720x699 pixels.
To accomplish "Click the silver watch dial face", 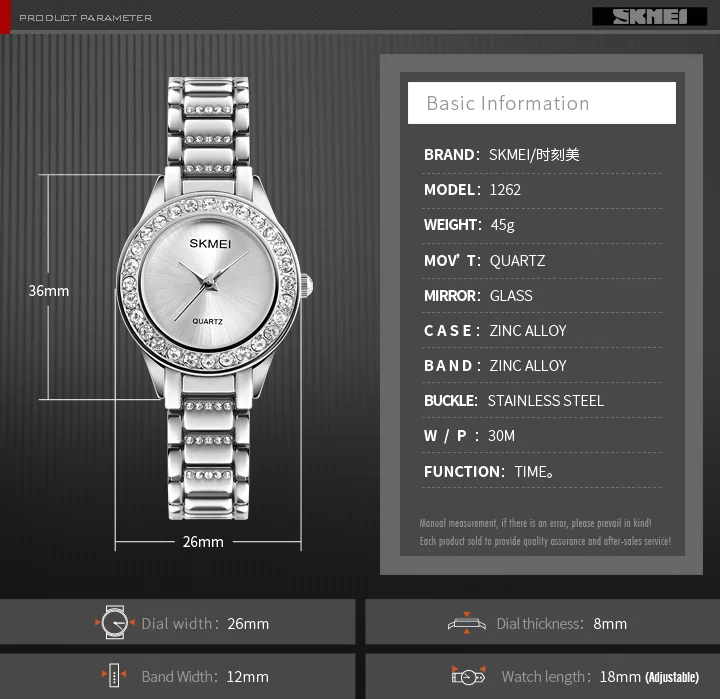I will (x=208, y=284).
